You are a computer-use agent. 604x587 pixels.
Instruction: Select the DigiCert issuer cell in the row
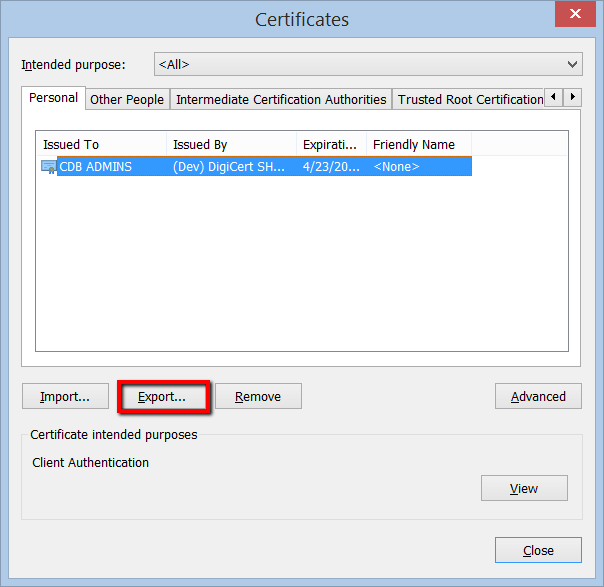coord(231,167)
